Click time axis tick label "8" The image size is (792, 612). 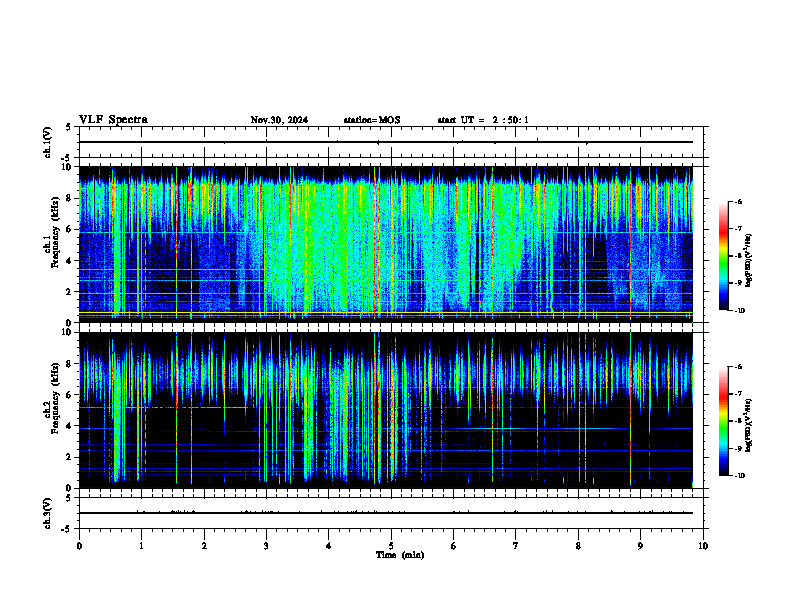(578, 546)
